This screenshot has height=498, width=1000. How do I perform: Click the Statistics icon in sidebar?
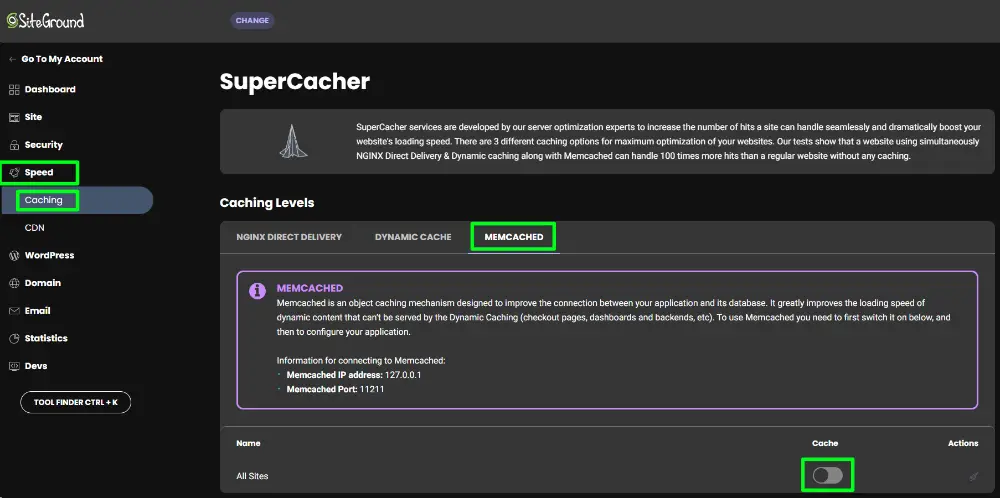[x=14, y=339]
